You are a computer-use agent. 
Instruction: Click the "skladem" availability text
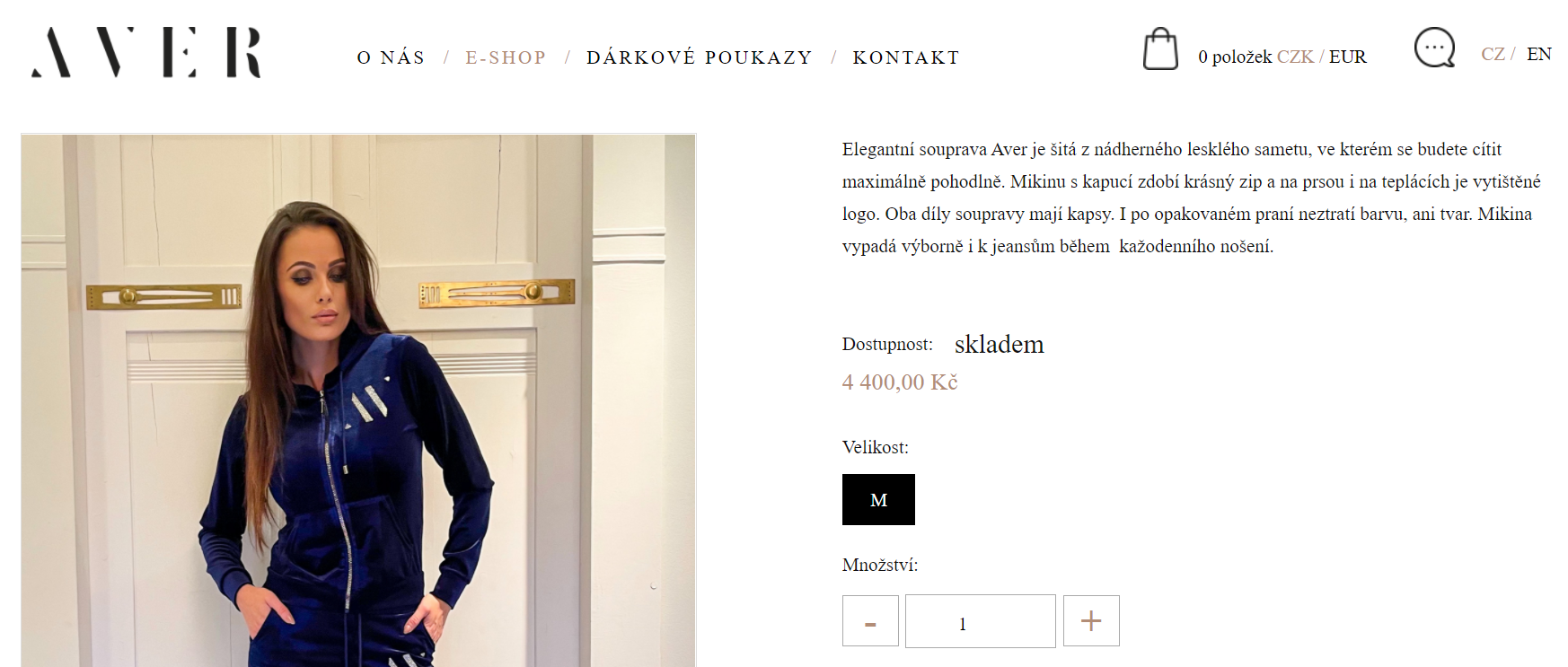click(x=999, y=344)
